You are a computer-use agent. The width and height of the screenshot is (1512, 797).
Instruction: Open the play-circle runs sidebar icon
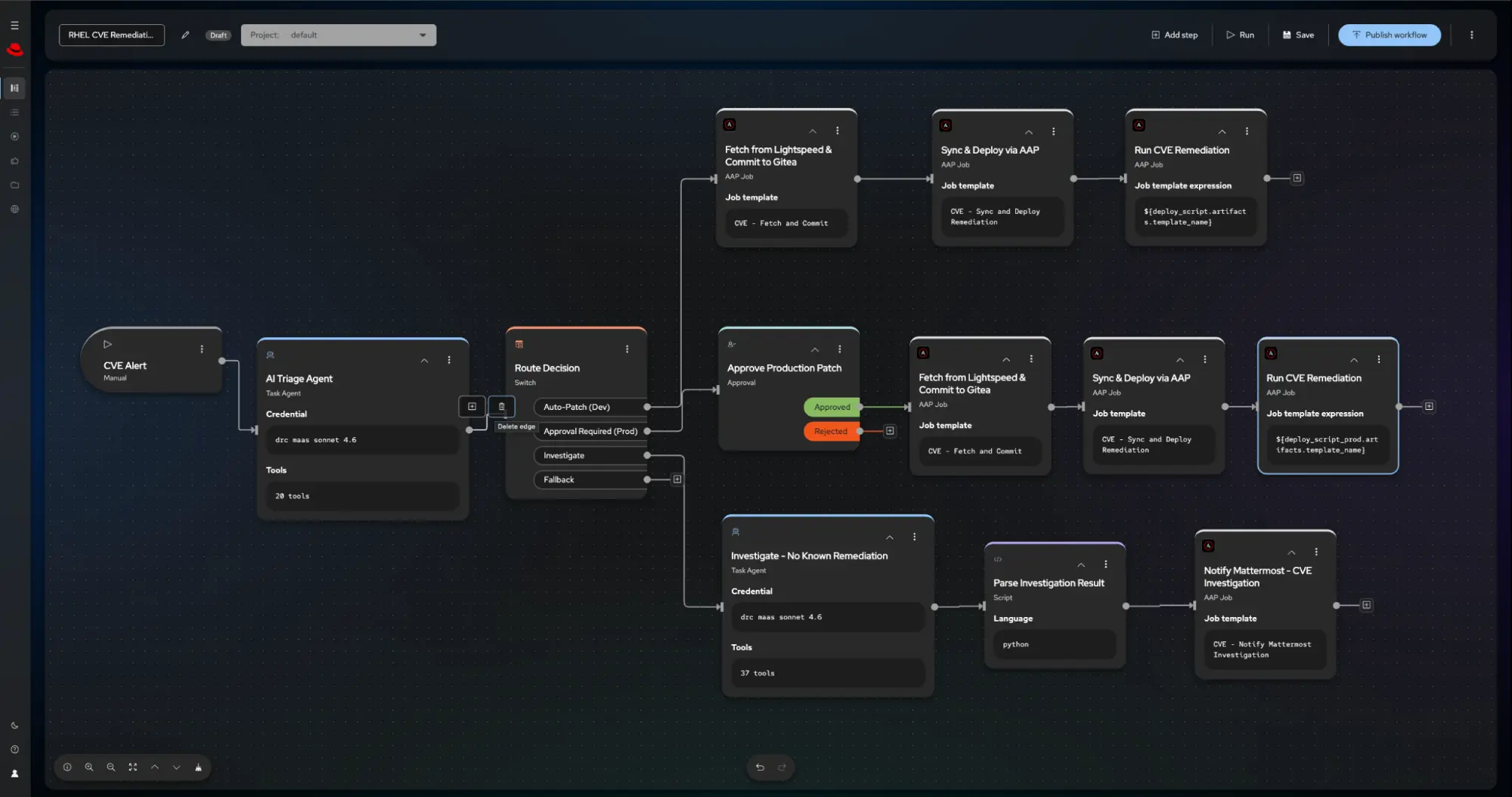click(14, 137)
